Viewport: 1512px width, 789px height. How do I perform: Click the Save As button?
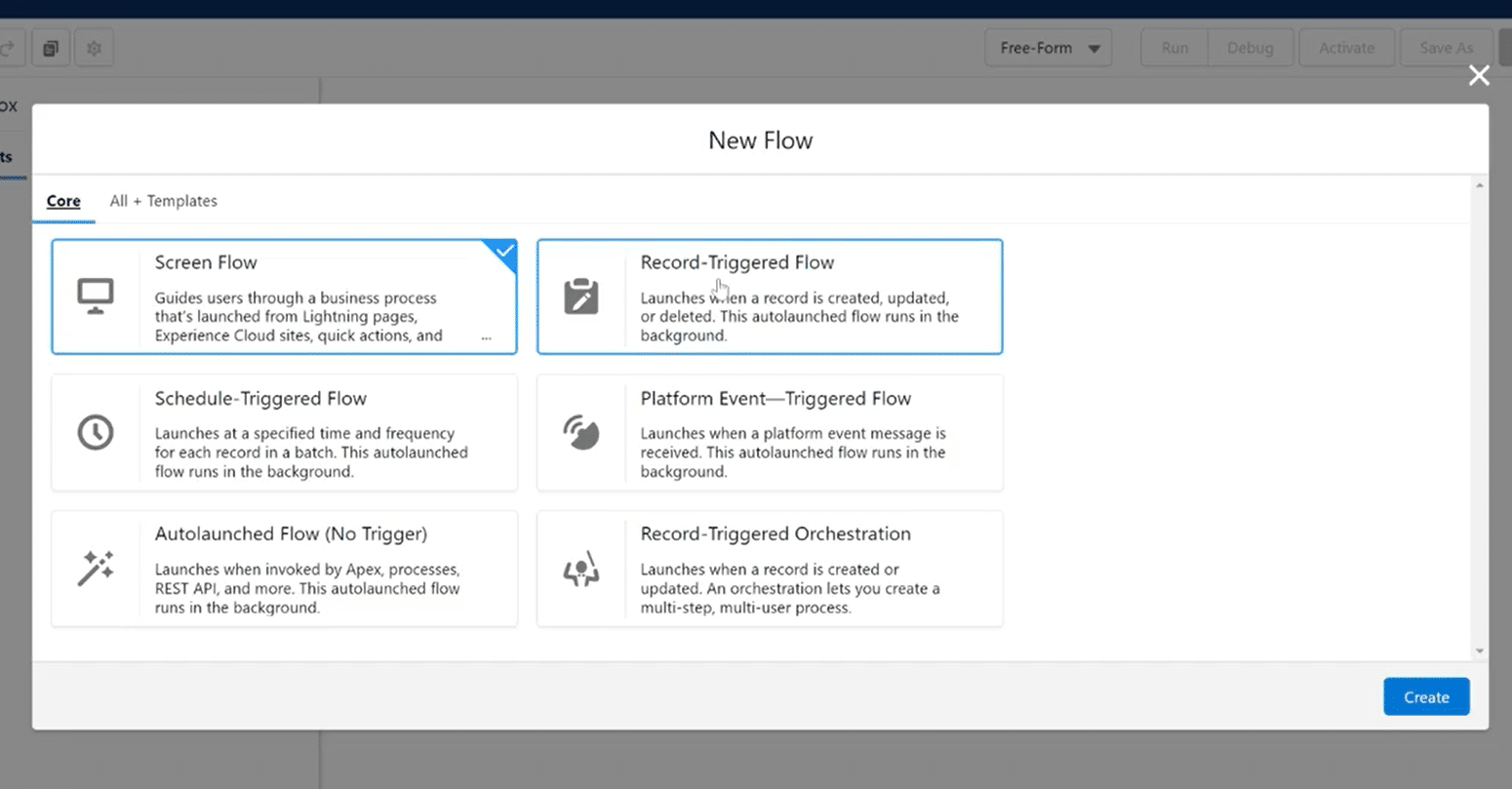point(1446,48)
